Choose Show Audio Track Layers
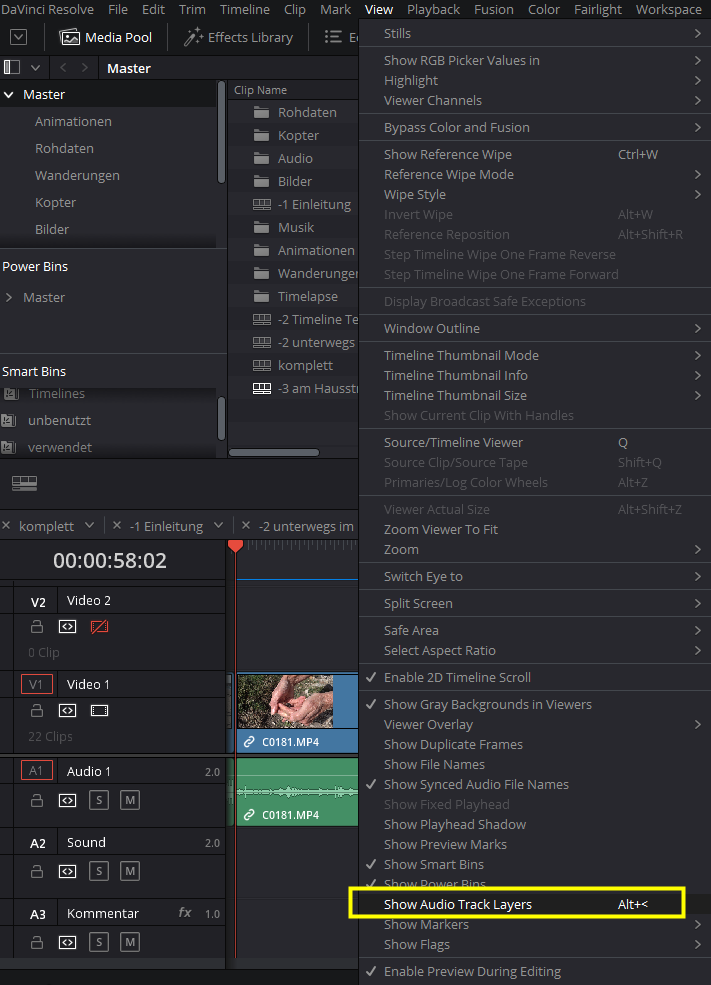711x985 pixels. click(535, 905)
